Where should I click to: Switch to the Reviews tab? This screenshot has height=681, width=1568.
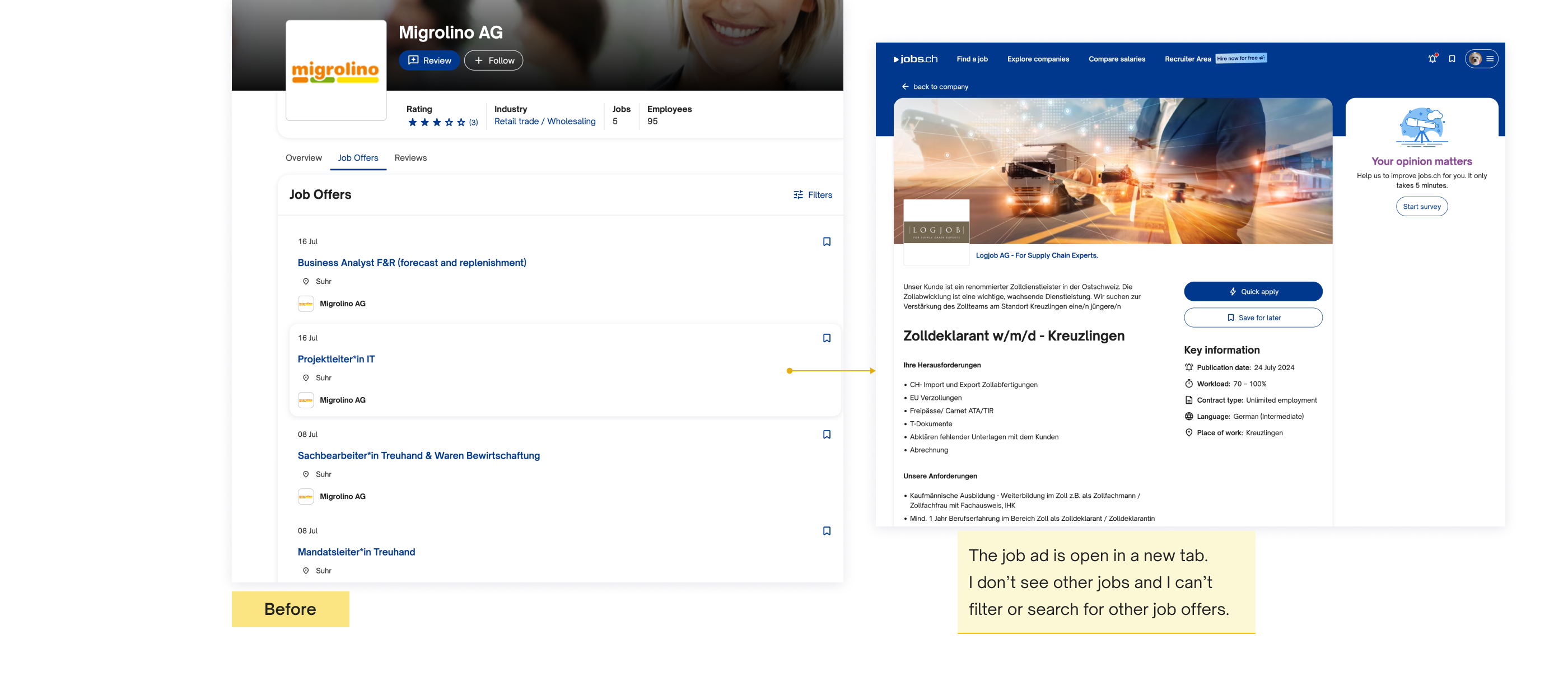click(410, 157)
